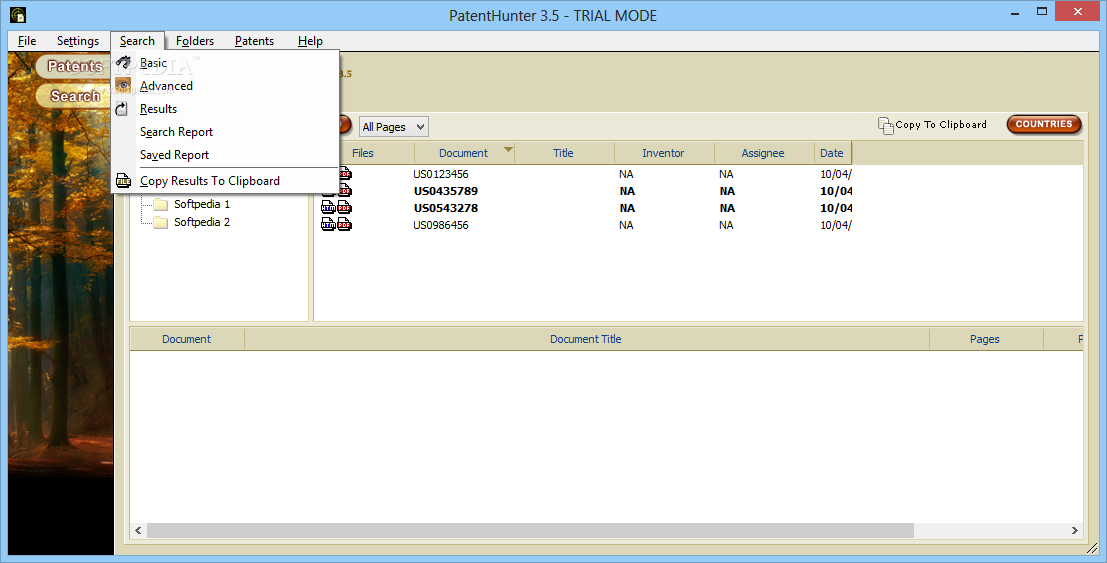Click the PatentHunter app icon in title bar
This screenshot has width=1107, height=563.
tap(18, 15)
